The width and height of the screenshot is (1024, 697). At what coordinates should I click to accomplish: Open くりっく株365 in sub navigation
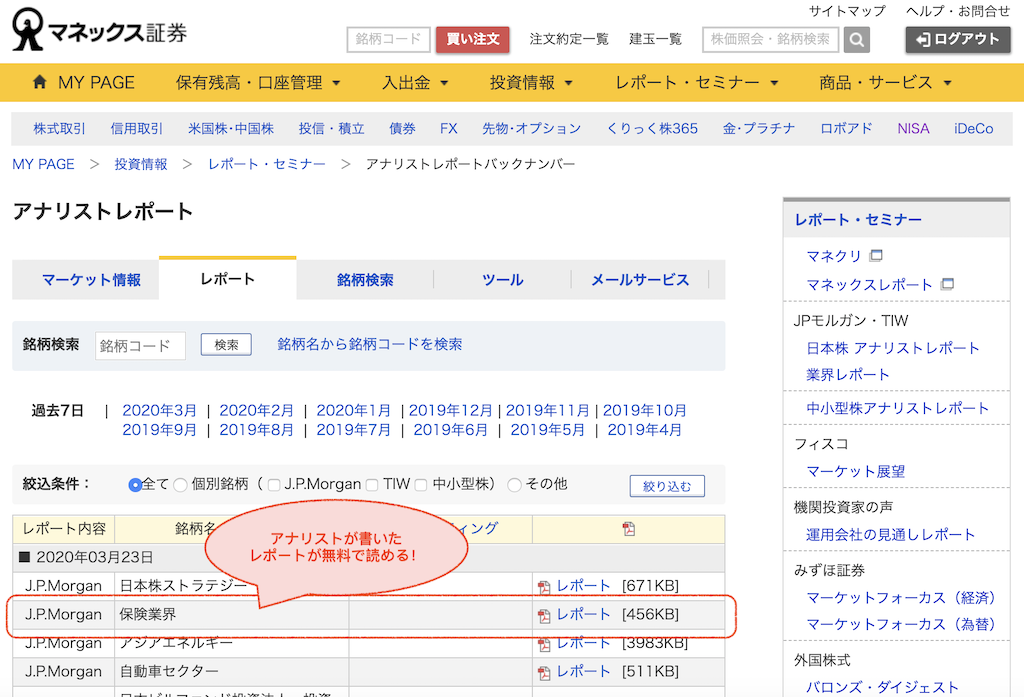point(652,128)
